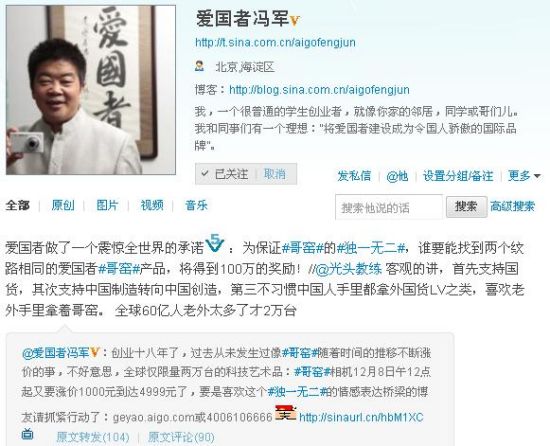Click the video TV icon below the quoted post
This screenshot has height=446, width=550.
(x=27, y=434)
